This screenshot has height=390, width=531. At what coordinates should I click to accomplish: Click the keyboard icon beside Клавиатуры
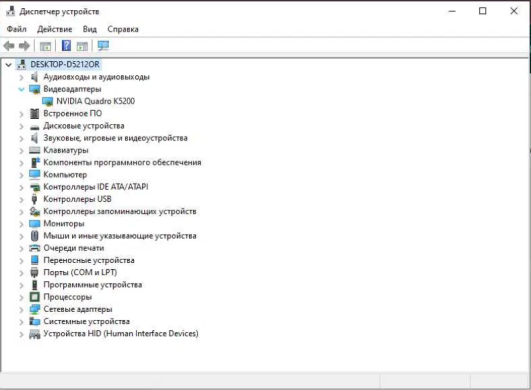tap(35, 150)
